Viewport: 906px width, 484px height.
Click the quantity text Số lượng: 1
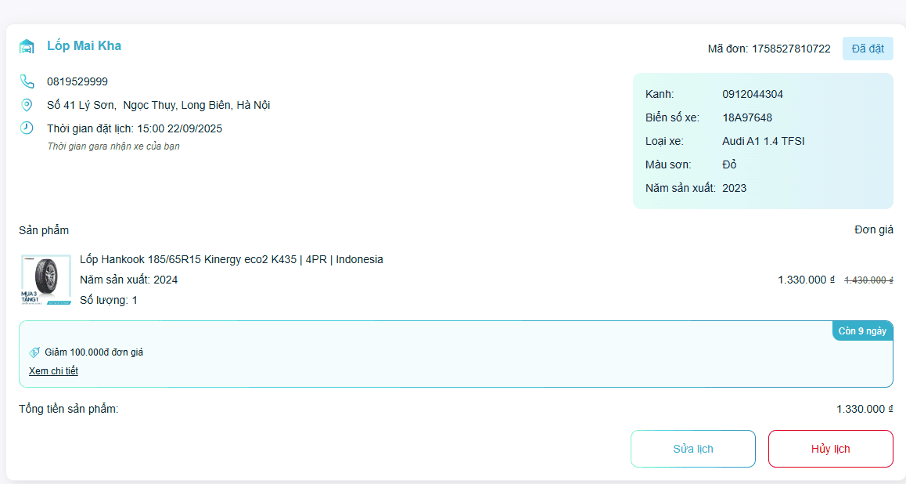pos(109,300)
